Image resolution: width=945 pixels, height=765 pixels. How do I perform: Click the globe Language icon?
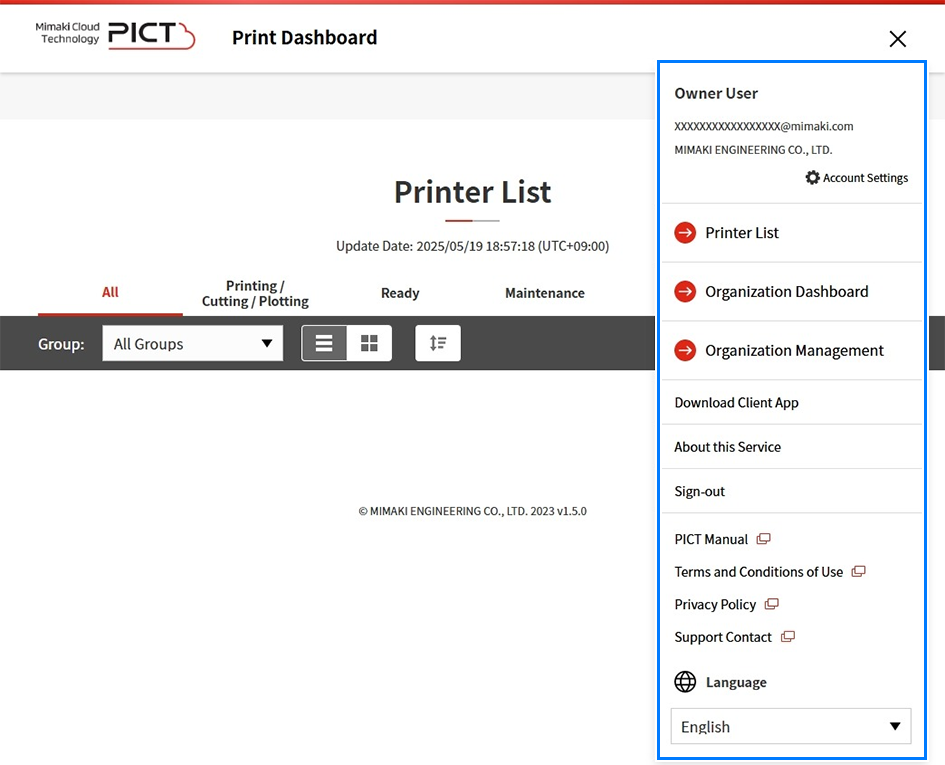(x=685, y=682)
